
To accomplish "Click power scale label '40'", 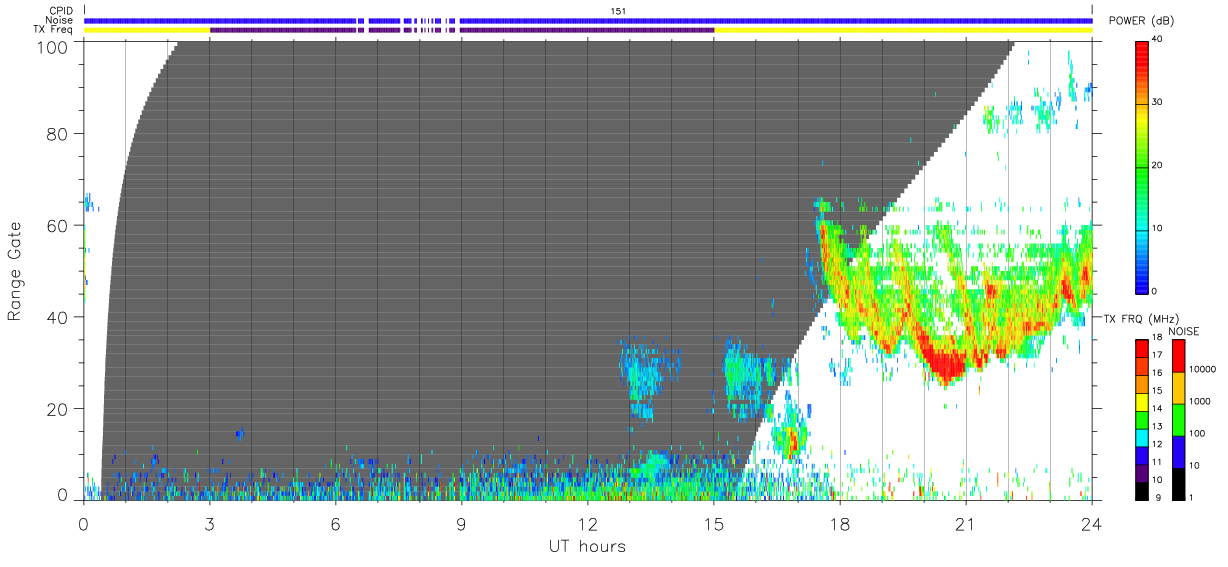I will click(1158, 40).
